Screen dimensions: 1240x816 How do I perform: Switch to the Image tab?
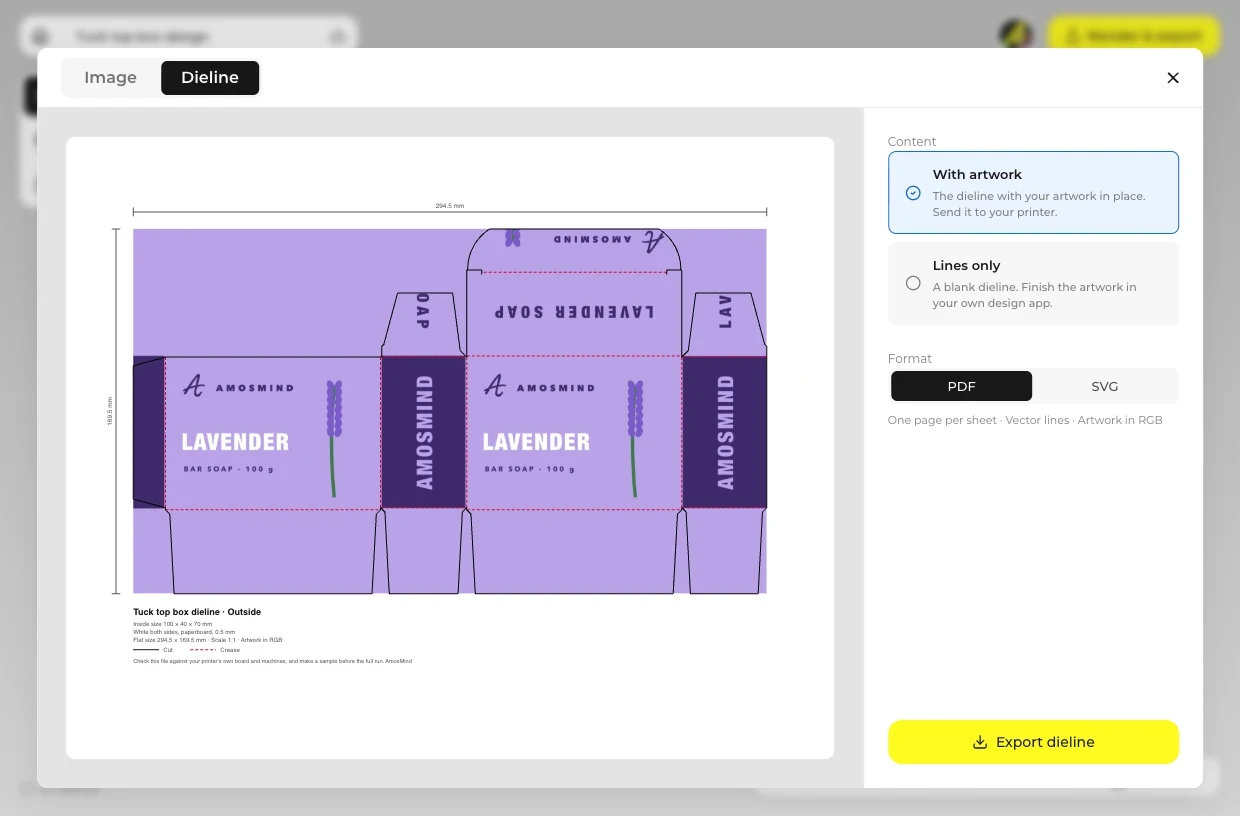(110, 78)
